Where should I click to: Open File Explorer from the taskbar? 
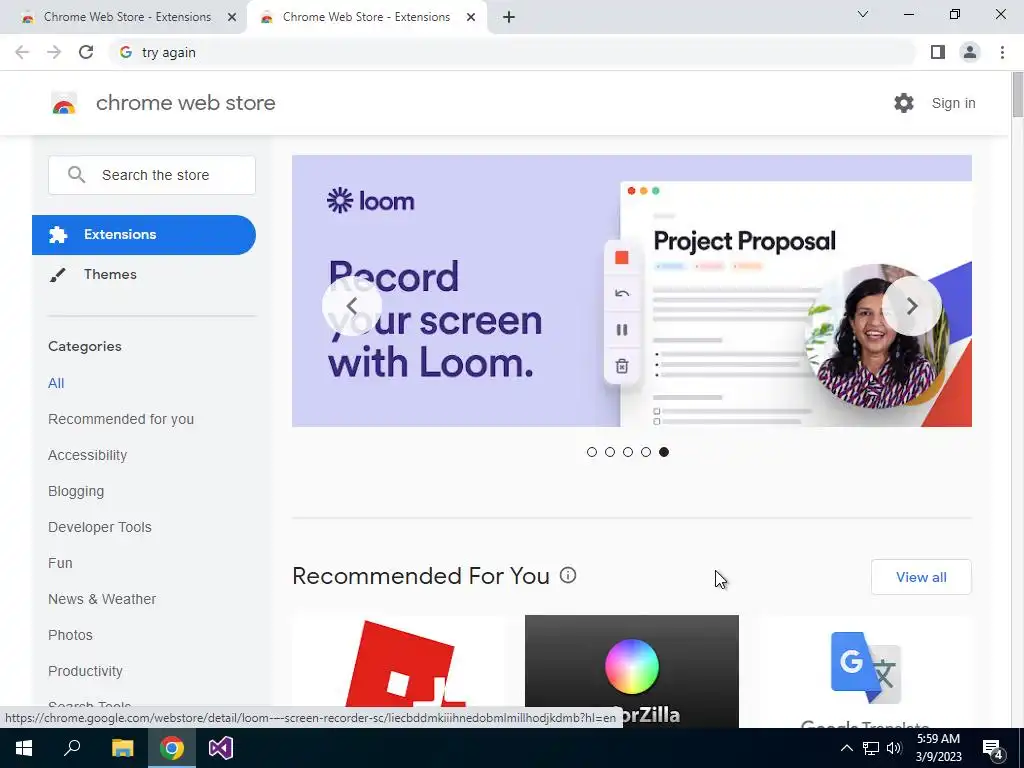click(x=122, y=748)
